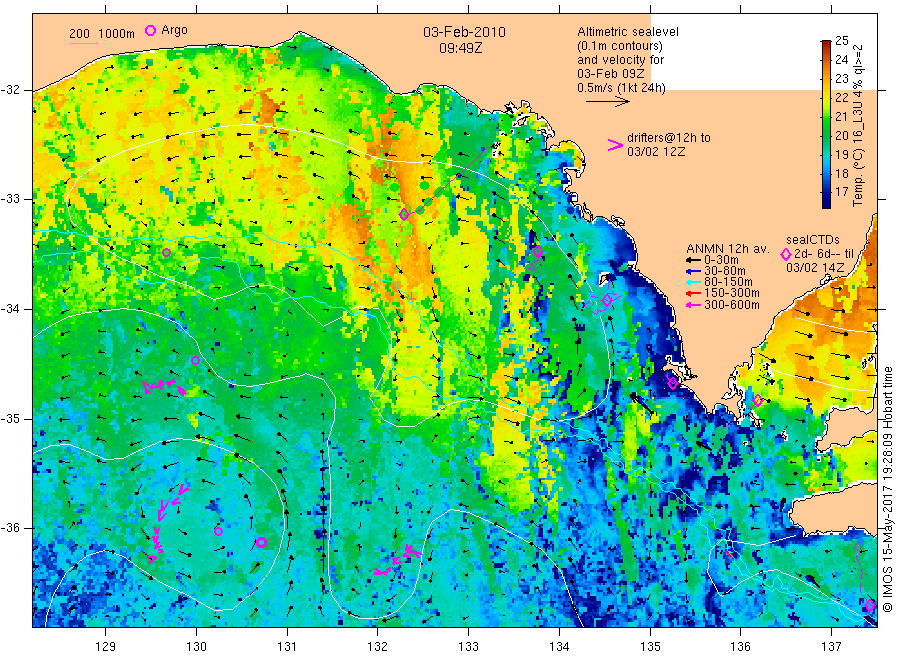This screenshot has height=660, width=900.
Task: Click the '2d- 6d-- til' legend text
Action: [824, 254]
